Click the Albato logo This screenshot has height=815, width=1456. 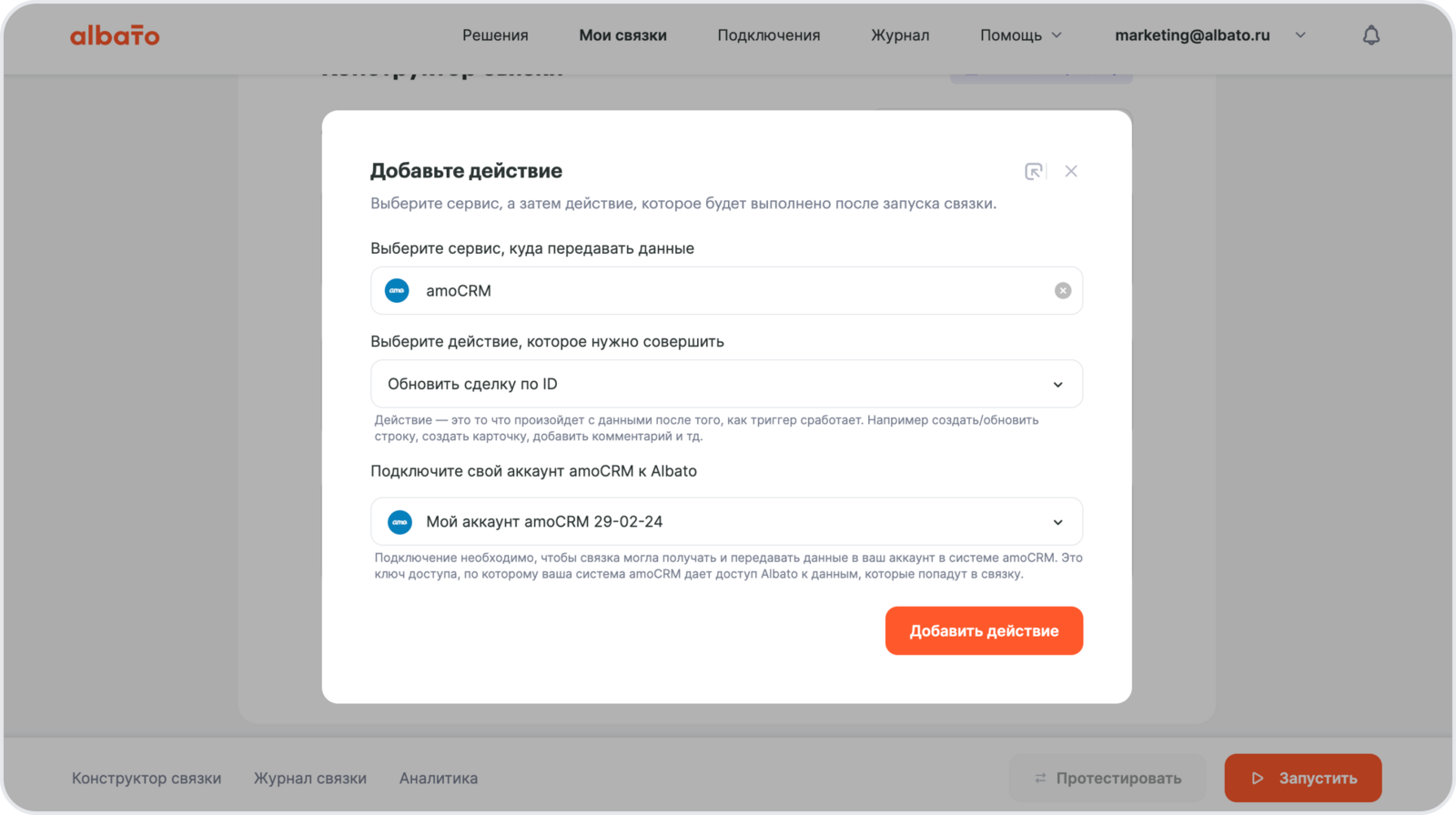115,35
